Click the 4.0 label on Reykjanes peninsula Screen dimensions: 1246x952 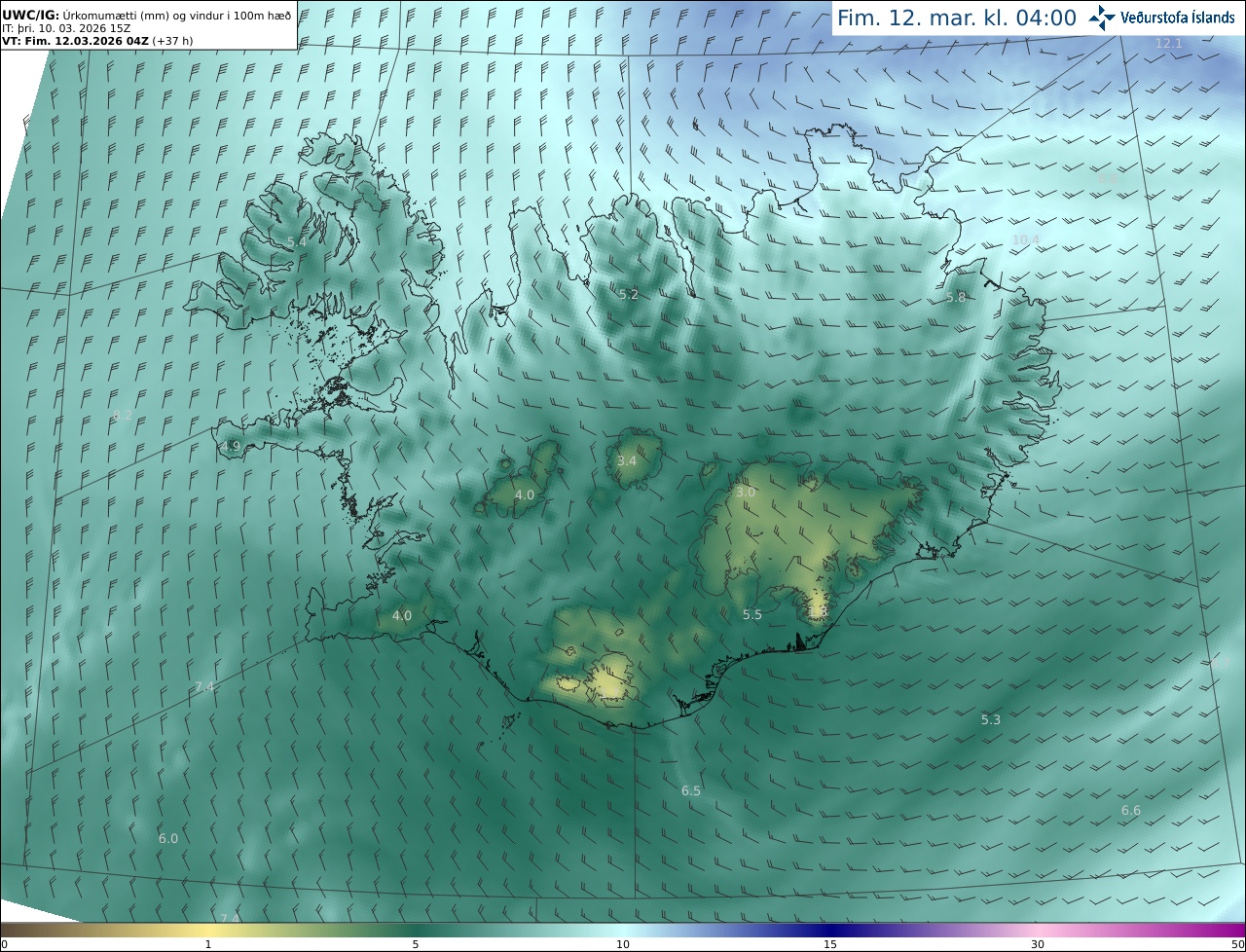pyautogui.click(x=402, y=616)
